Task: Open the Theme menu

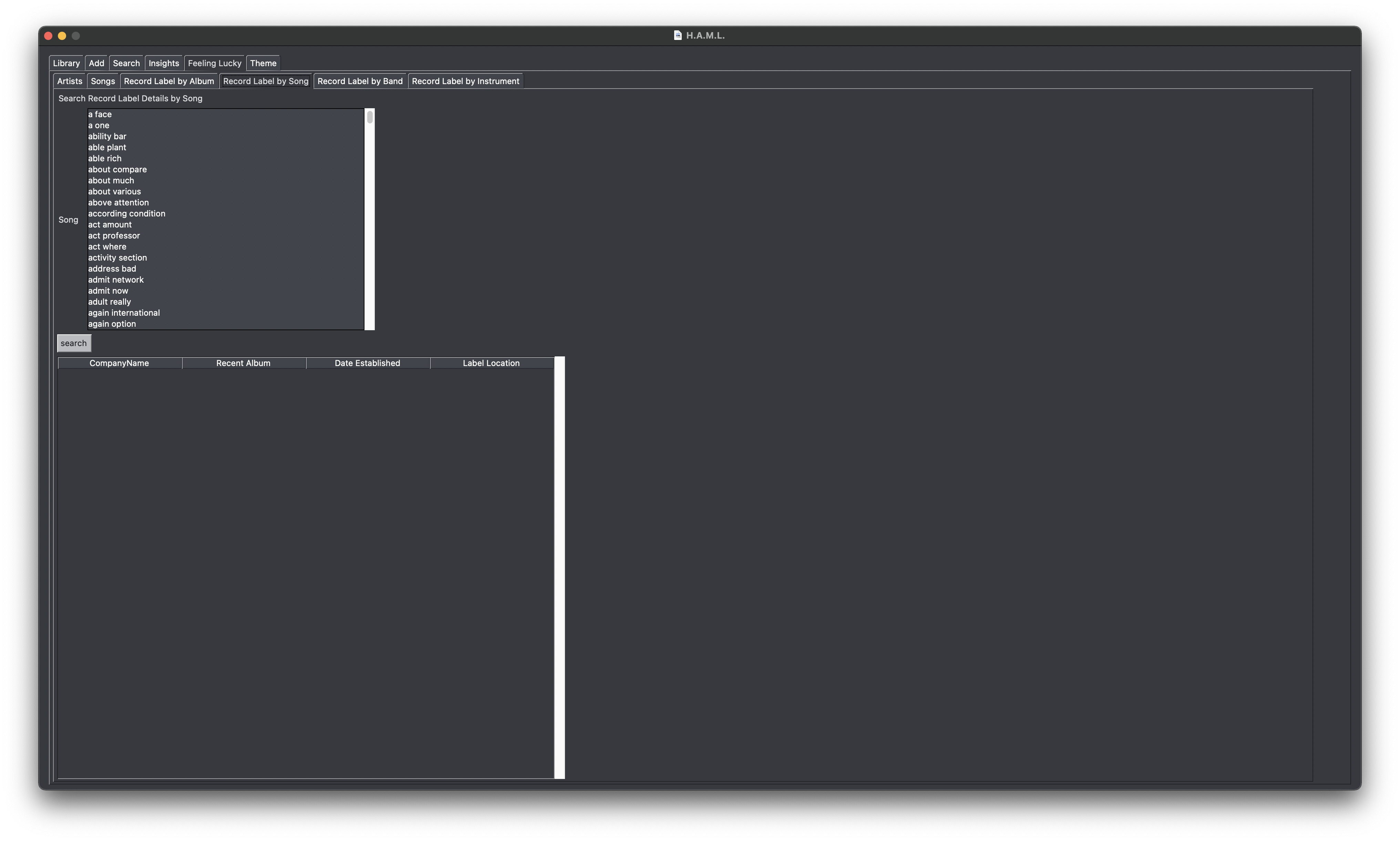Action: 263,62
